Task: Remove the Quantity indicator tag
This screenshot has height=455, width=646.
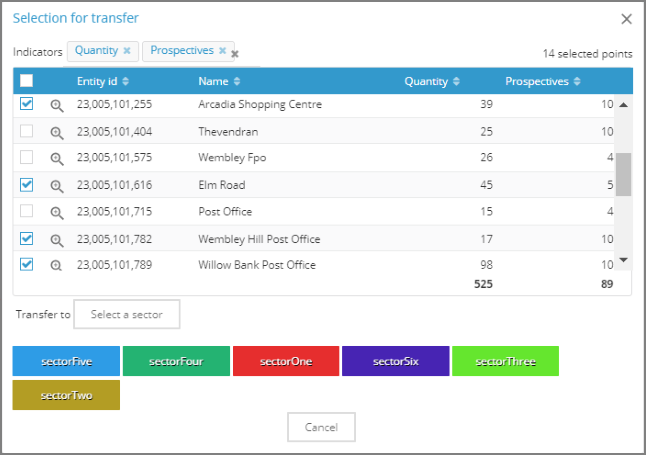Action: pos(127,50)
